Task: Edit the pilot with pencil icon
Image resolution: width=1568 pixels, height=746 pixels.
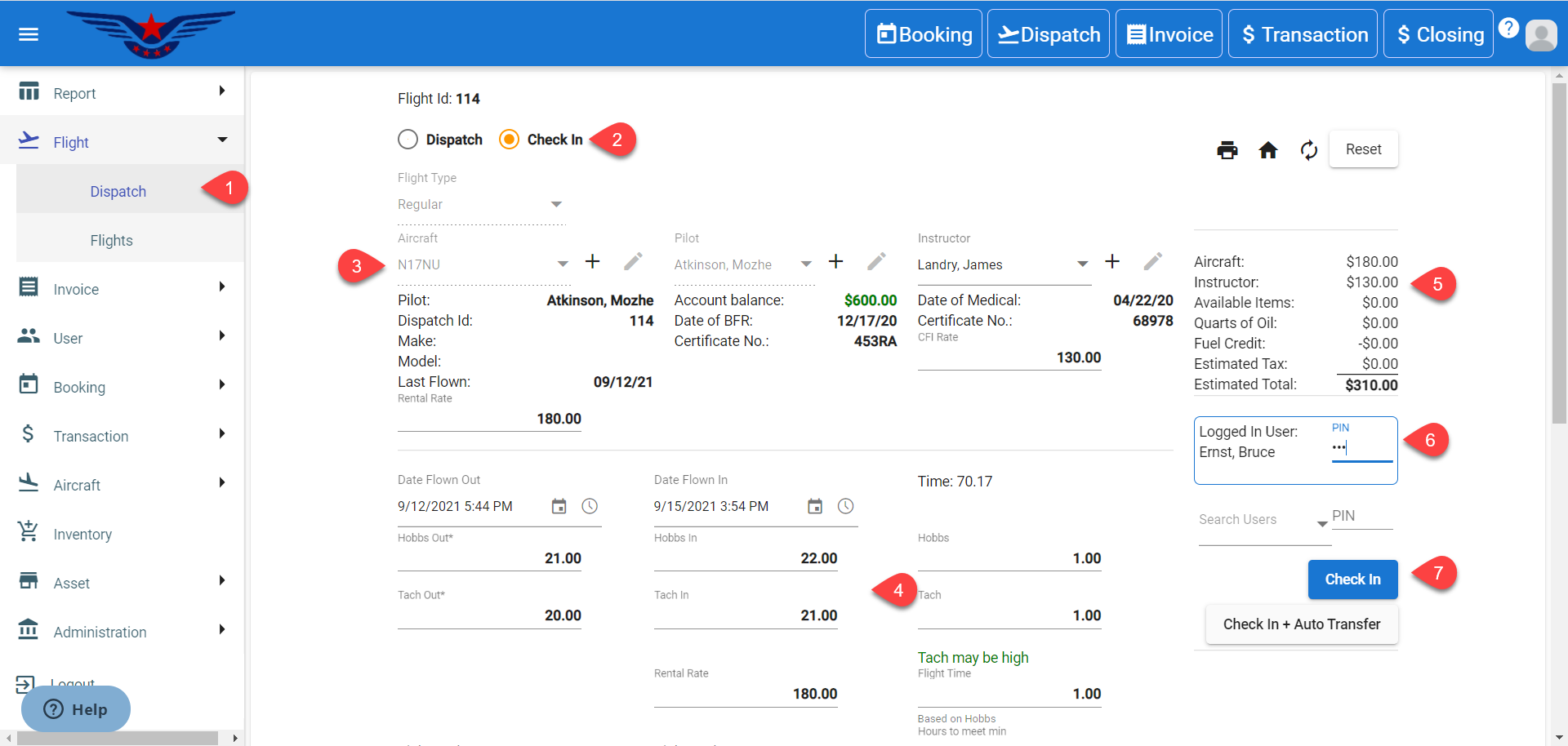Action: [x=876, y=261]
